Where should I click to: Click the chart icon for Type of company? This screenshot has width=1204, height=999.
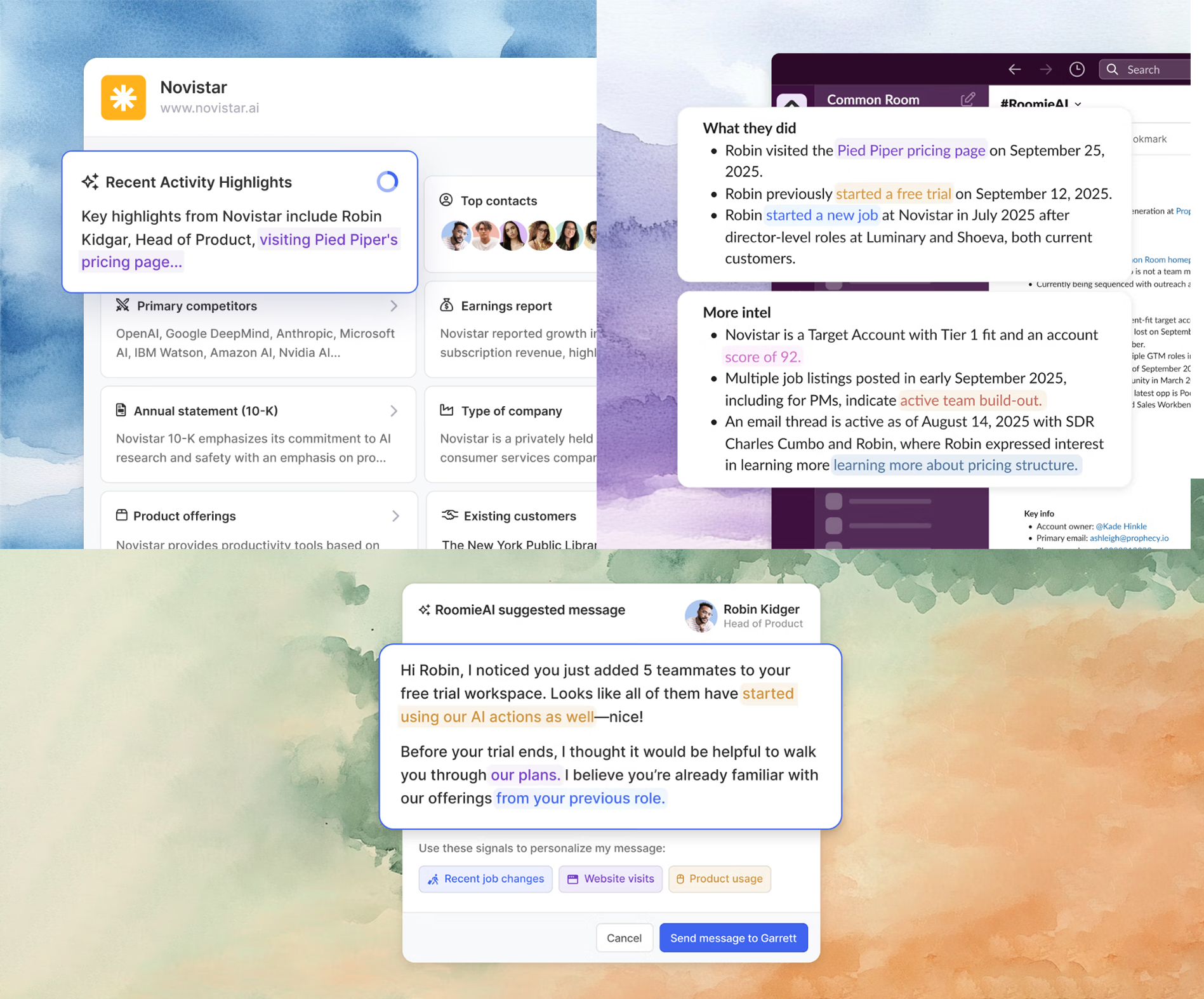click(447, 410)
